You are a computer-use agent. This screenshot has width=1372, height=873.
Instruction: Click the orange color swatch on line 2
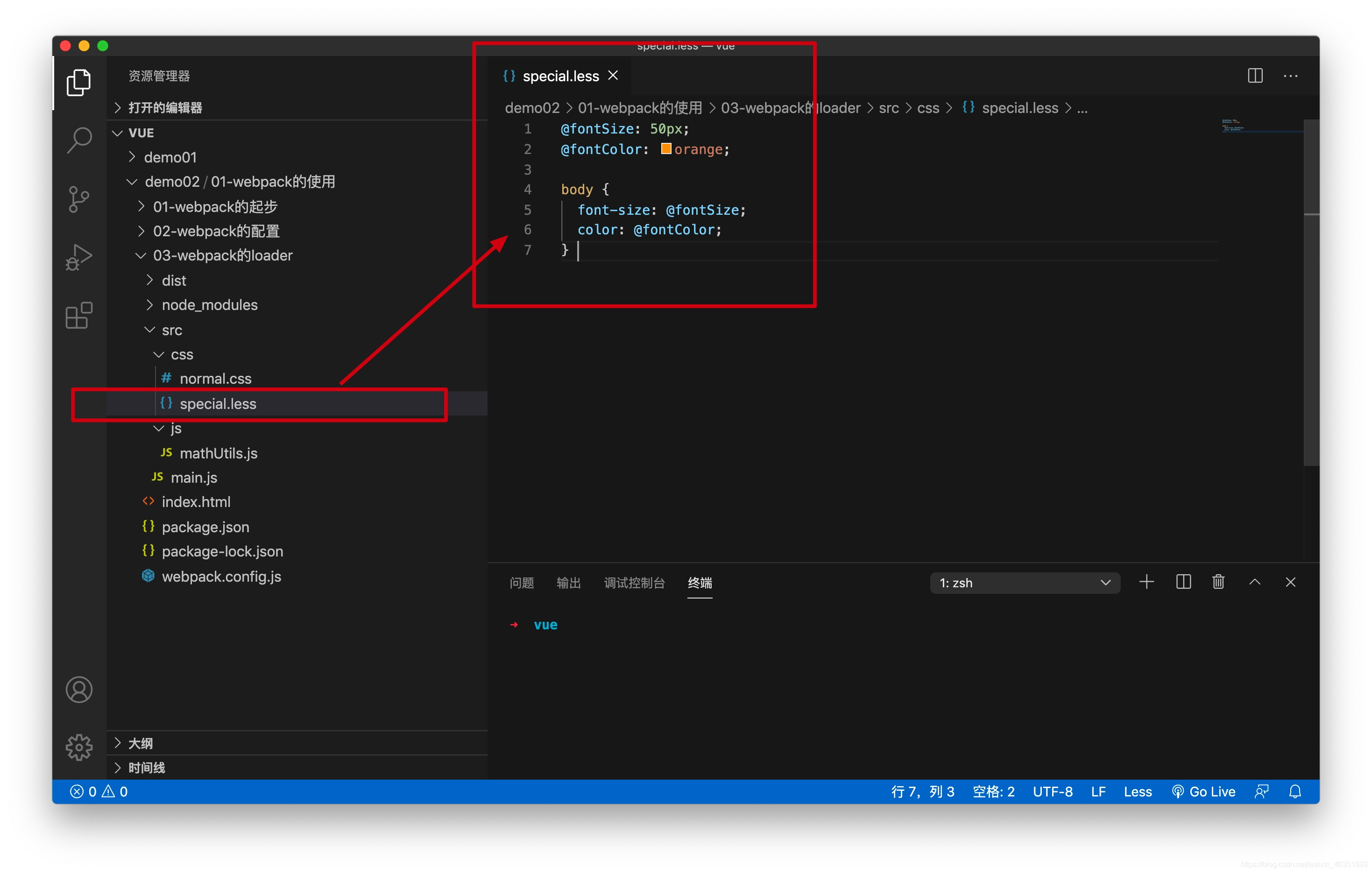click(x=665, y=148)
